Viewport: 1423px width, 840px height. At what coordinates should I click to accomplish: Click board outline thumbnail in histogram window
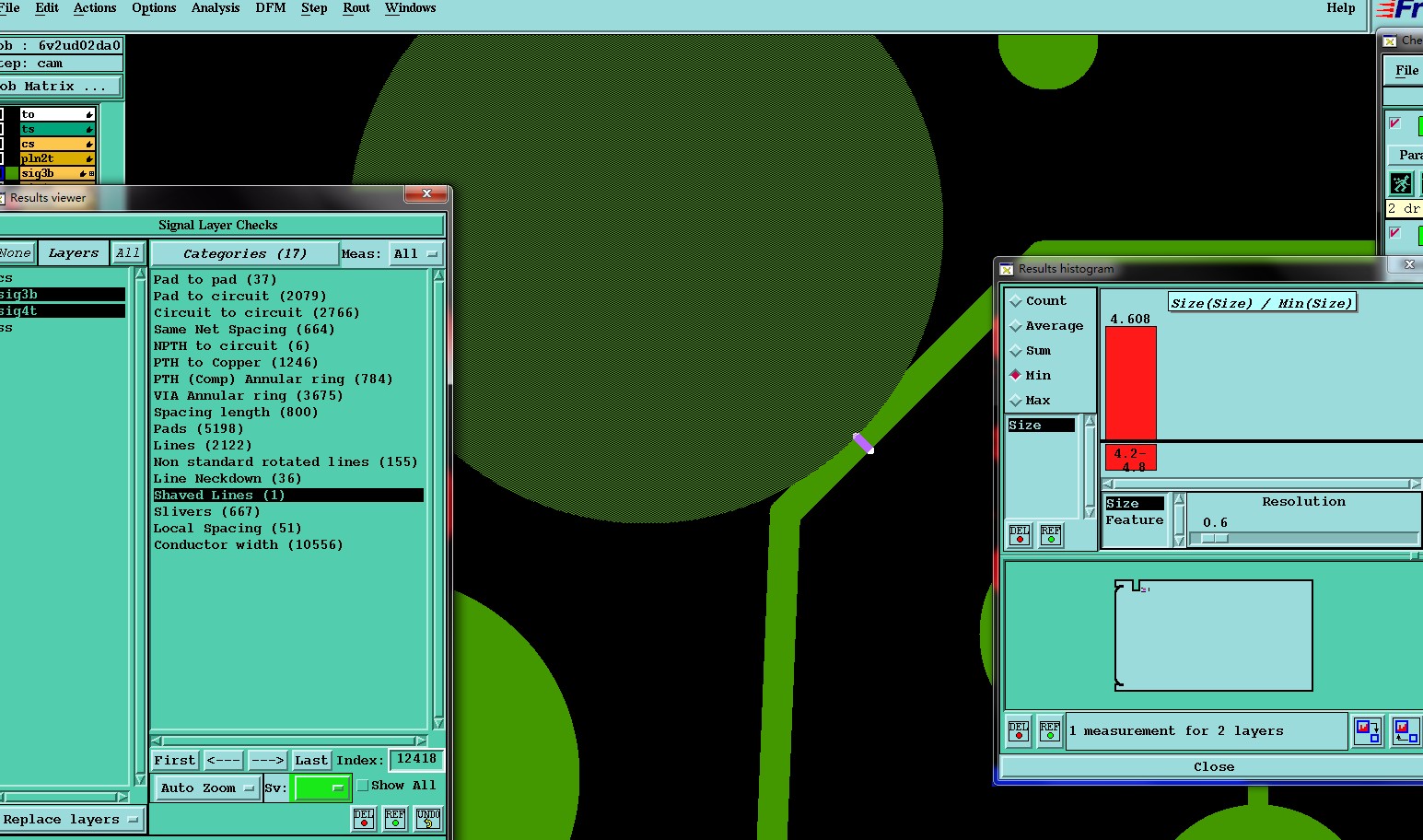pos(1213,636)
